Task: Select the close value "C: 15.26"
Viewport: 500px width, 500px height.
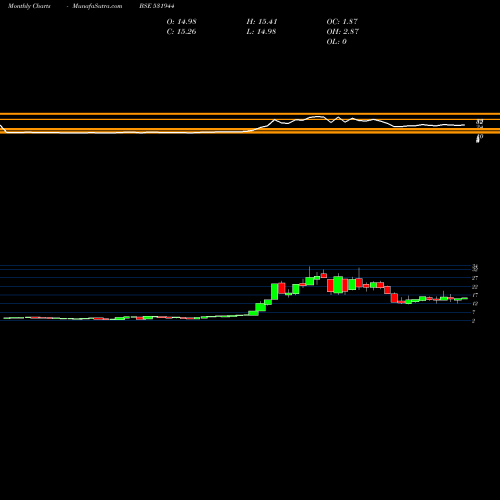Action: (181, 31)
